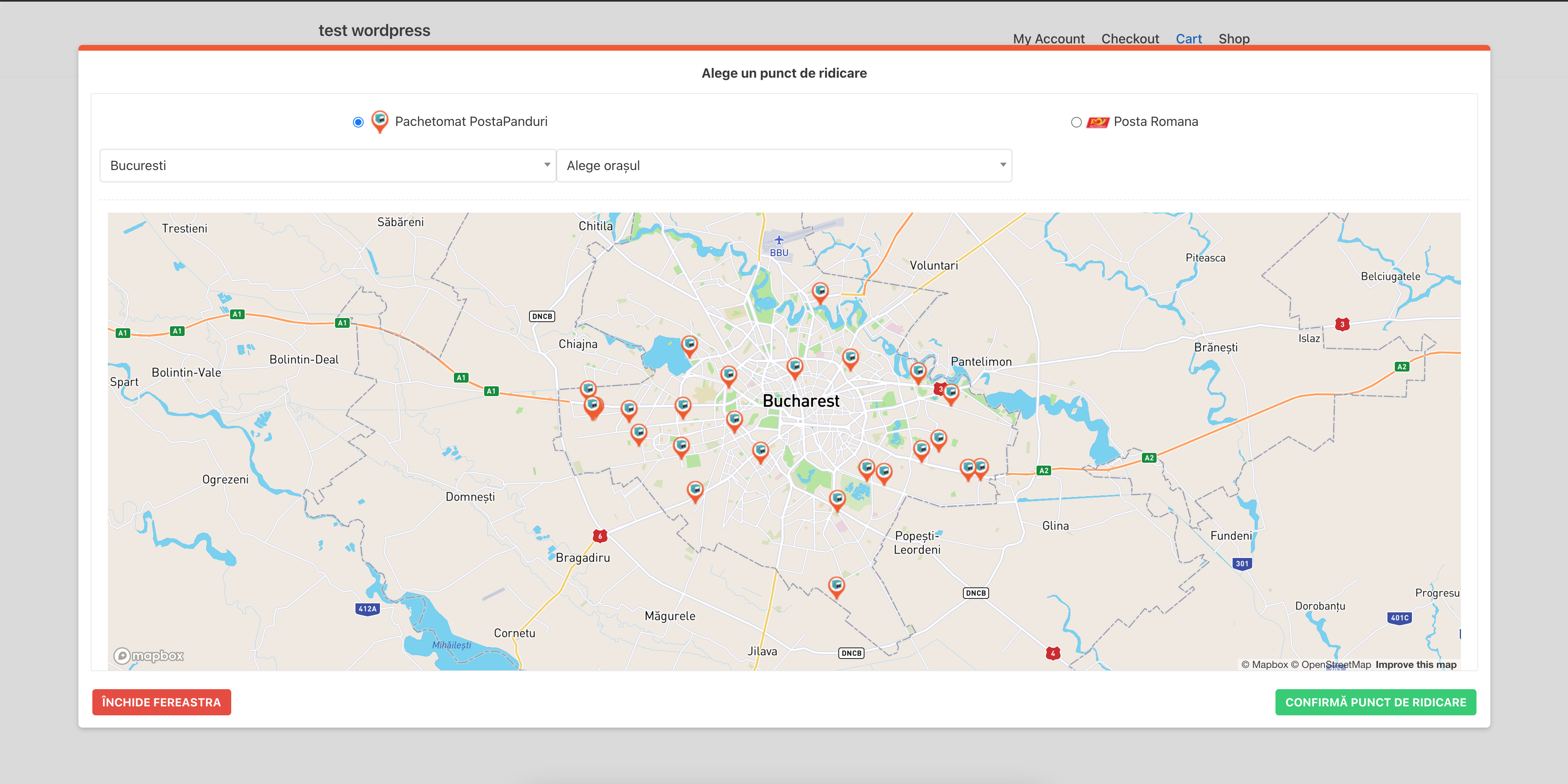The width and height of the screenshot is (1568, 784).
Task: Choose the Posta Romana radio option
Action: 1076,123
